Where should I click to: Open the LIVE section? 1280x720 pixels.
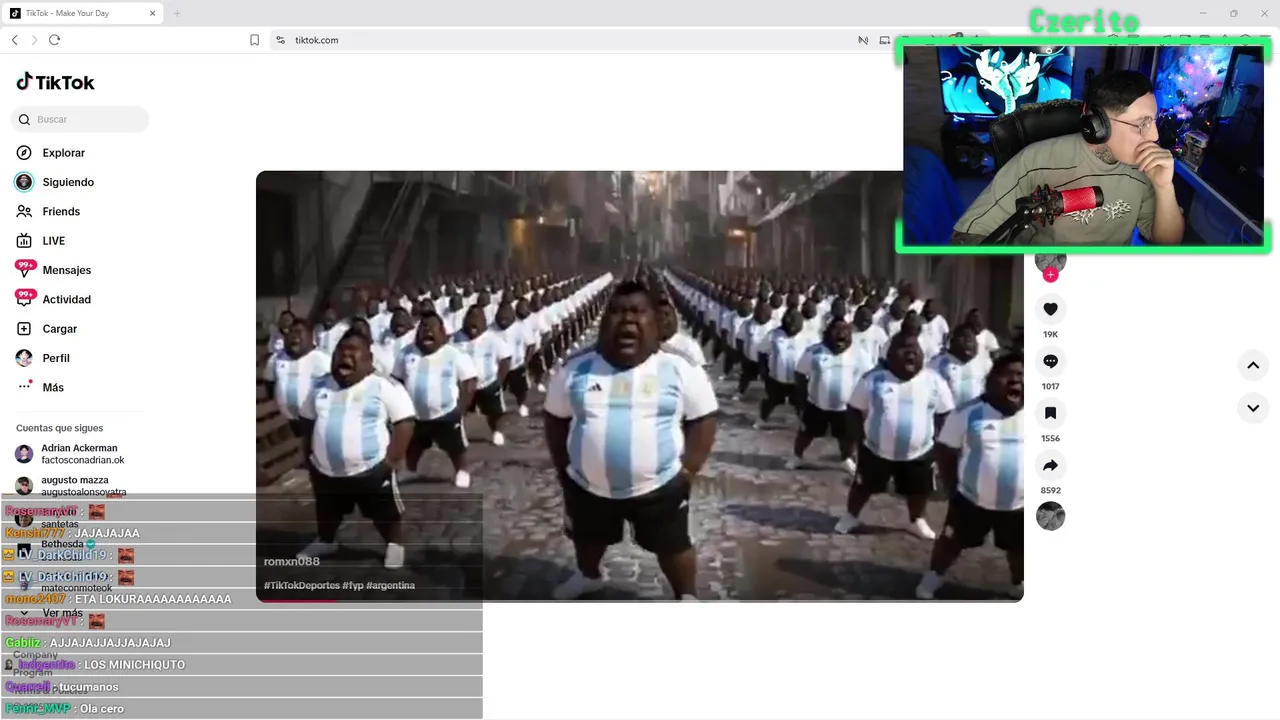click(53, 241)
